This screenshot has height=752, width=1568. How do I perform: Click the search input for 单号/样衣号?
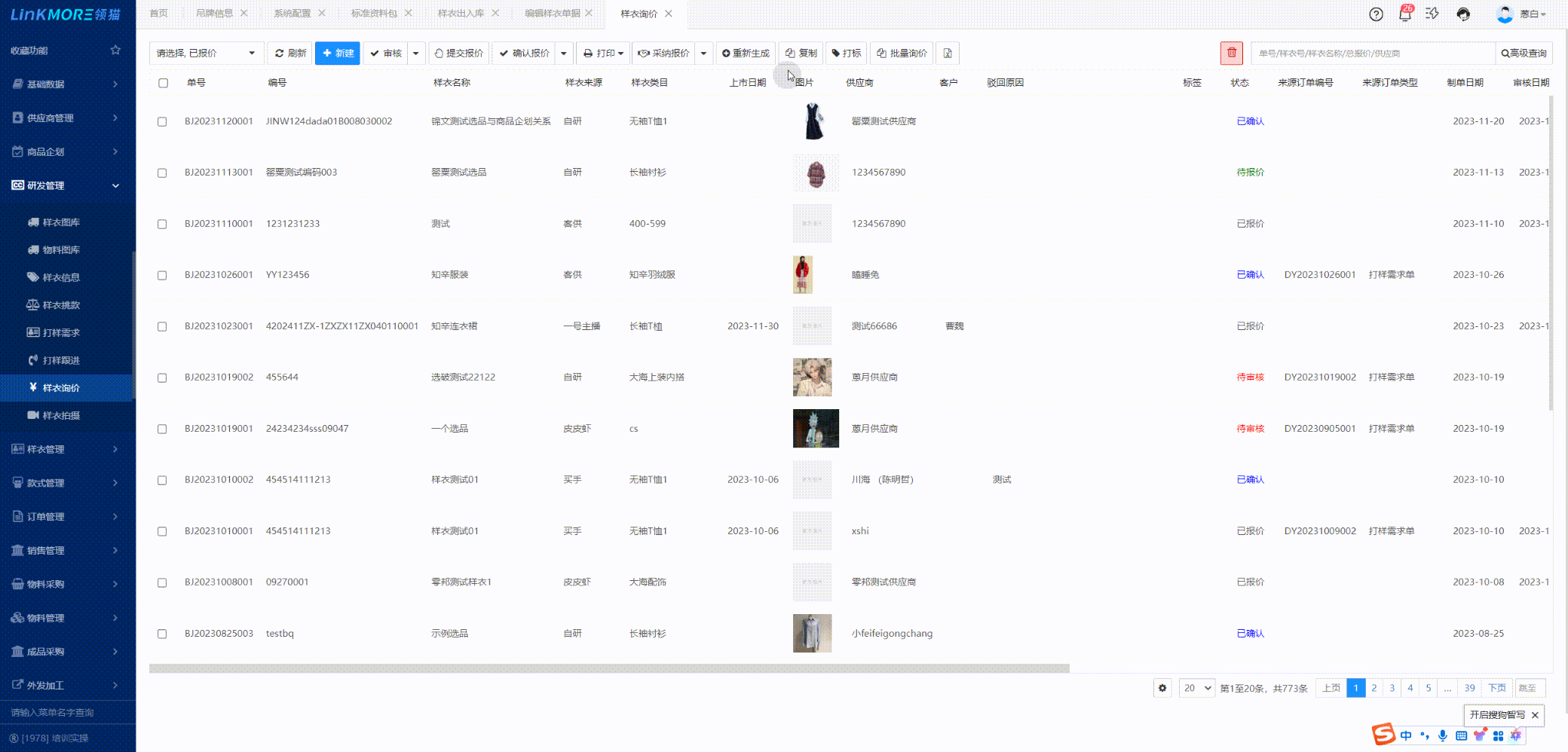1372,53
